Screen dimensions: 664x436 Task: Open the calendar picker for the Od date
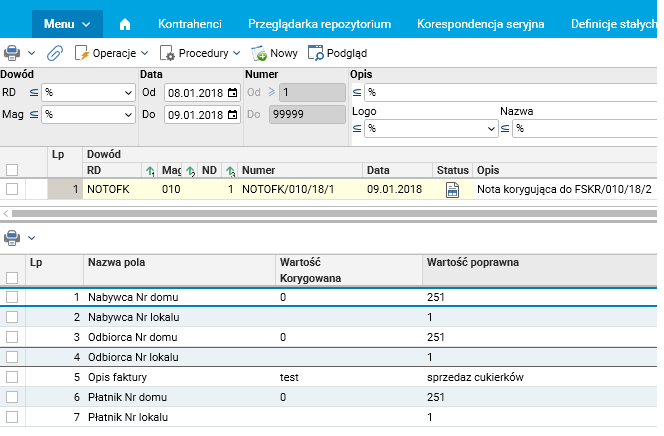[x=233, y=93]
